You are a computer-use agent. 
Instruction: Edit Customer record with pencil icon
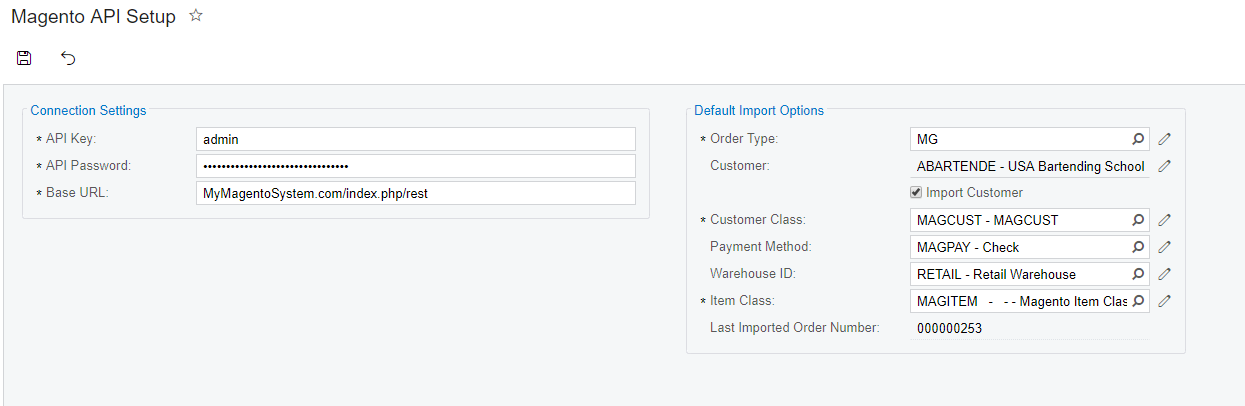1164,166
